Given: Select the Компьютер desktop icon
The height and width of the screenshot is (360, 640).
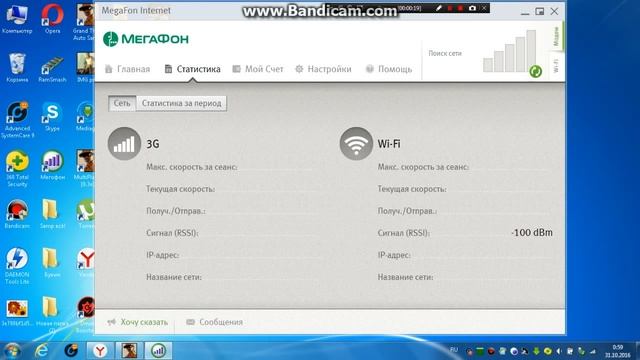Looking at the screenshot, I should (17, 19).
